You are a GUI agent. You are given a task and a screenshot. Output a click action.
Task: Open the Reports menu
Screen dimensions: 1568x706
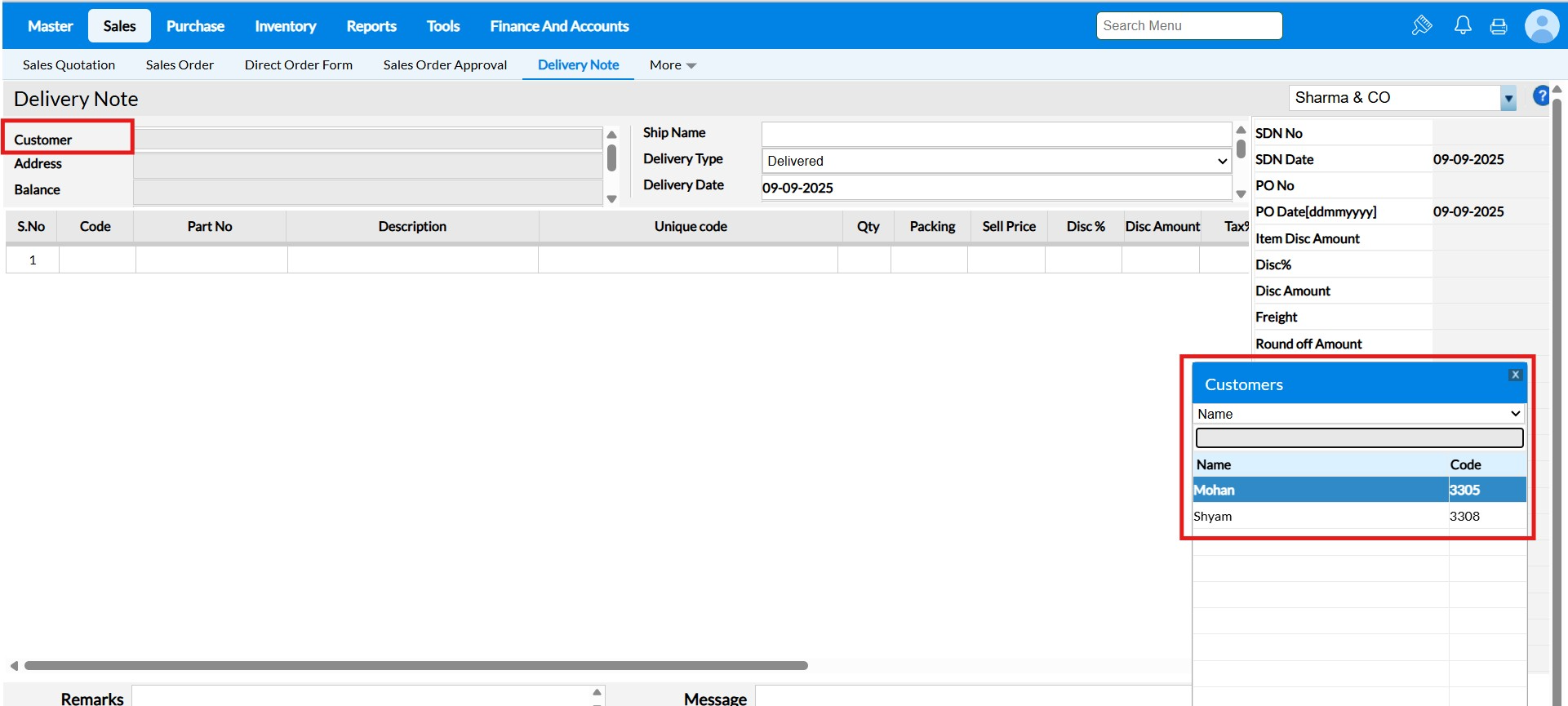pos(371,26)
